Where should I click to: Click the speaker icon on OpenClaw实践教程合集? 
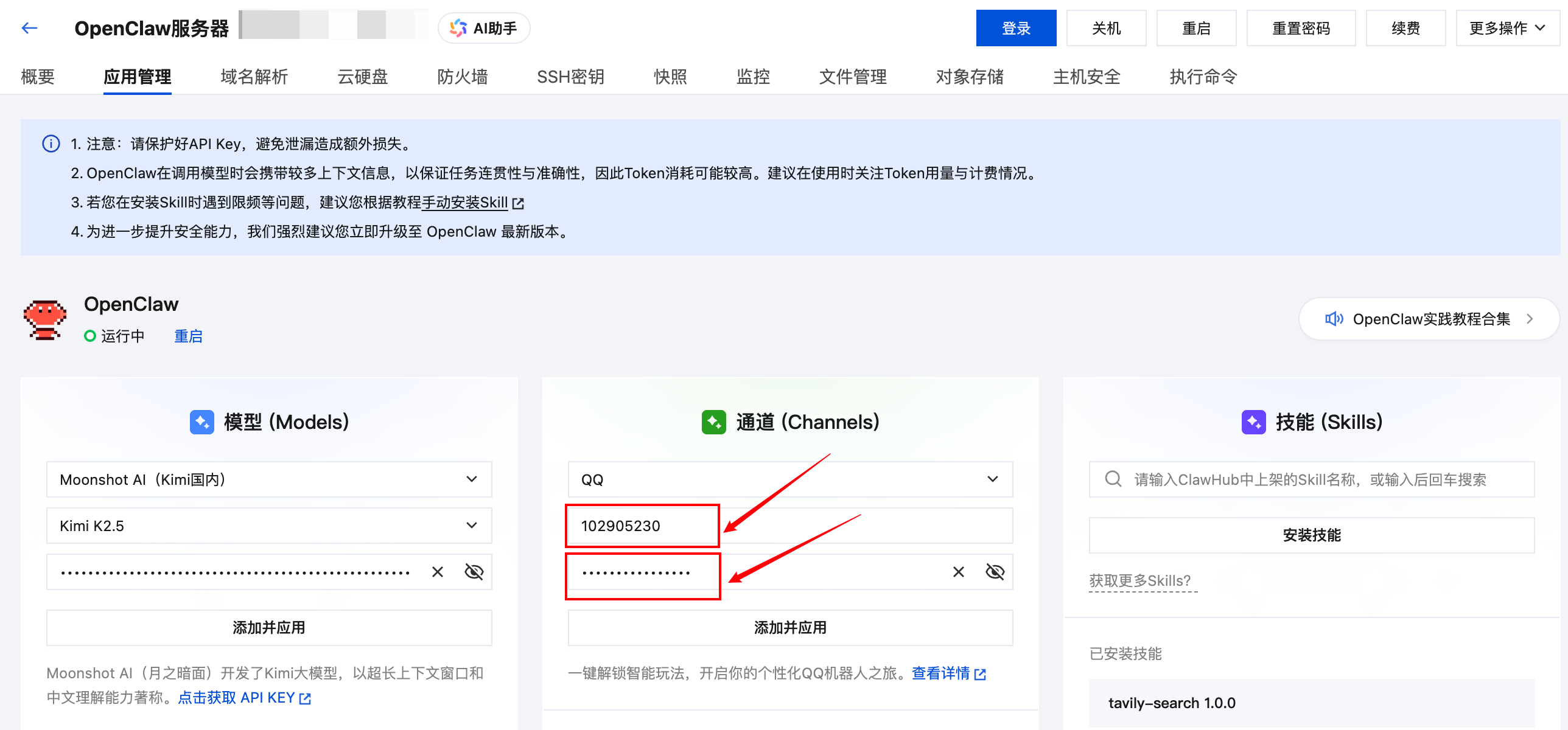[x=1334, y=319]
